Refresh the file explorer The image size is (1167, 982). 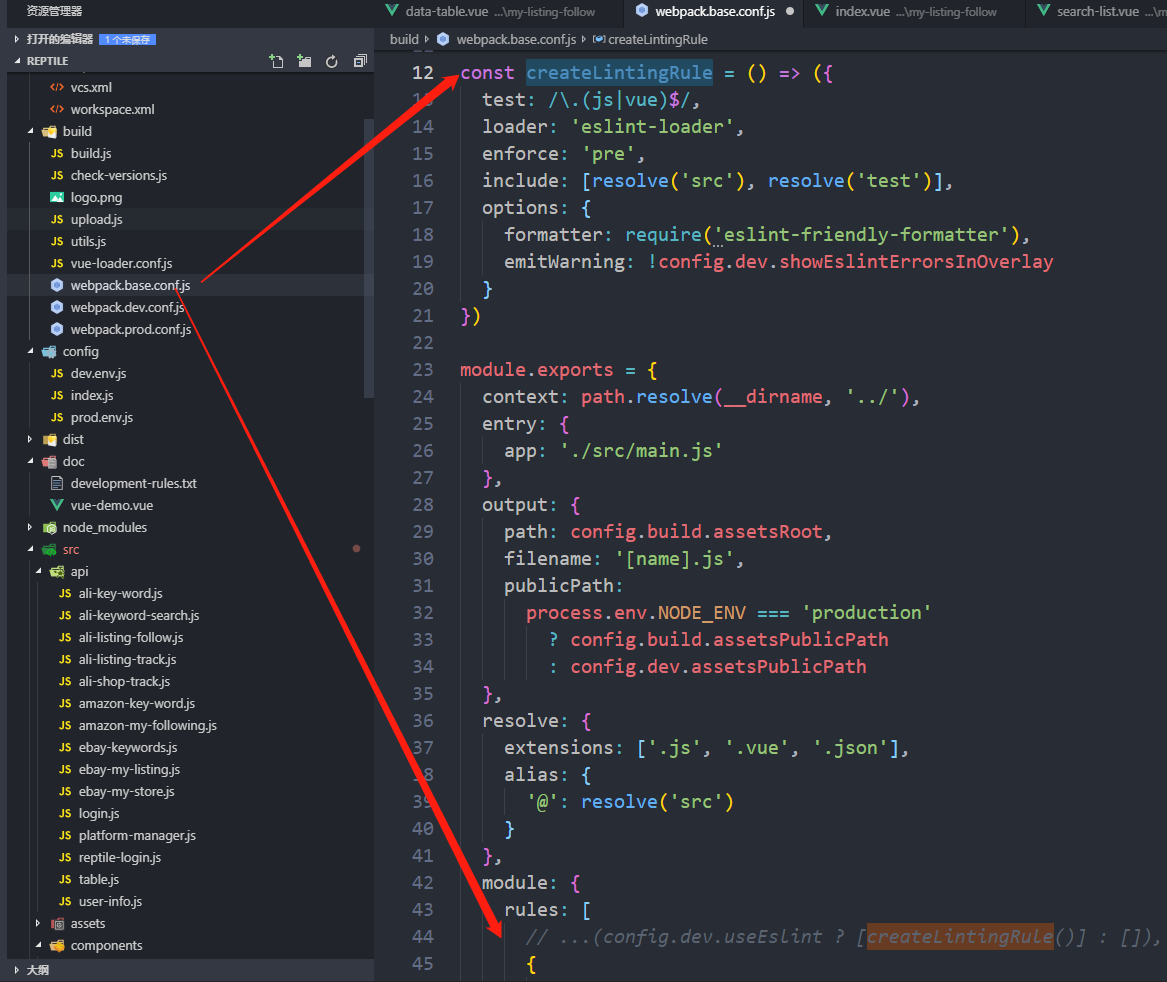tap(331, 60)
